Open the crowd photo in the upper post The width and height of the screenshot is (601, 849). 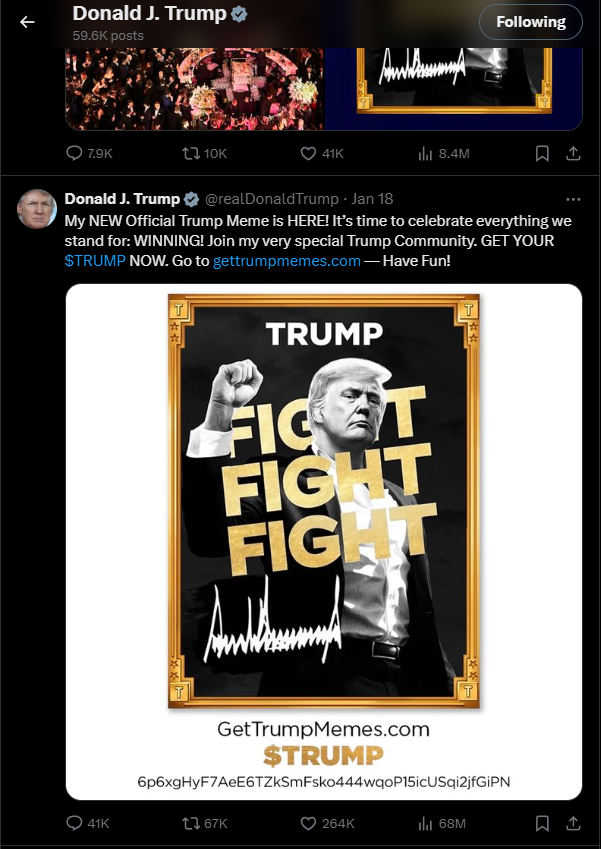194,88
